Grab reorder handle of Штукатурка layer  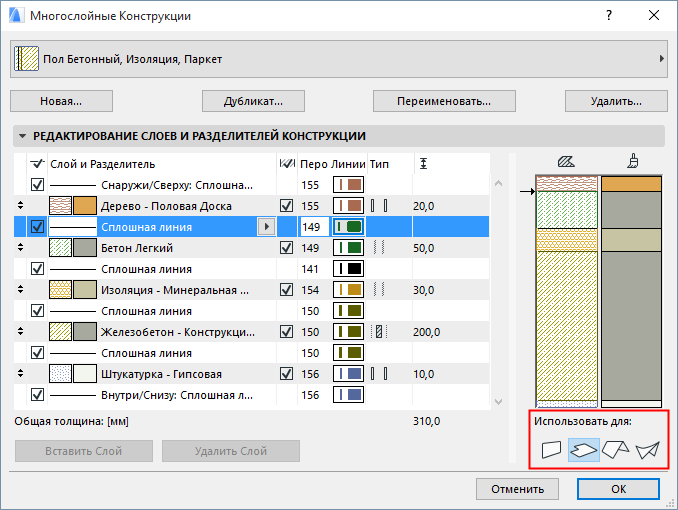(x=20, y=374)
